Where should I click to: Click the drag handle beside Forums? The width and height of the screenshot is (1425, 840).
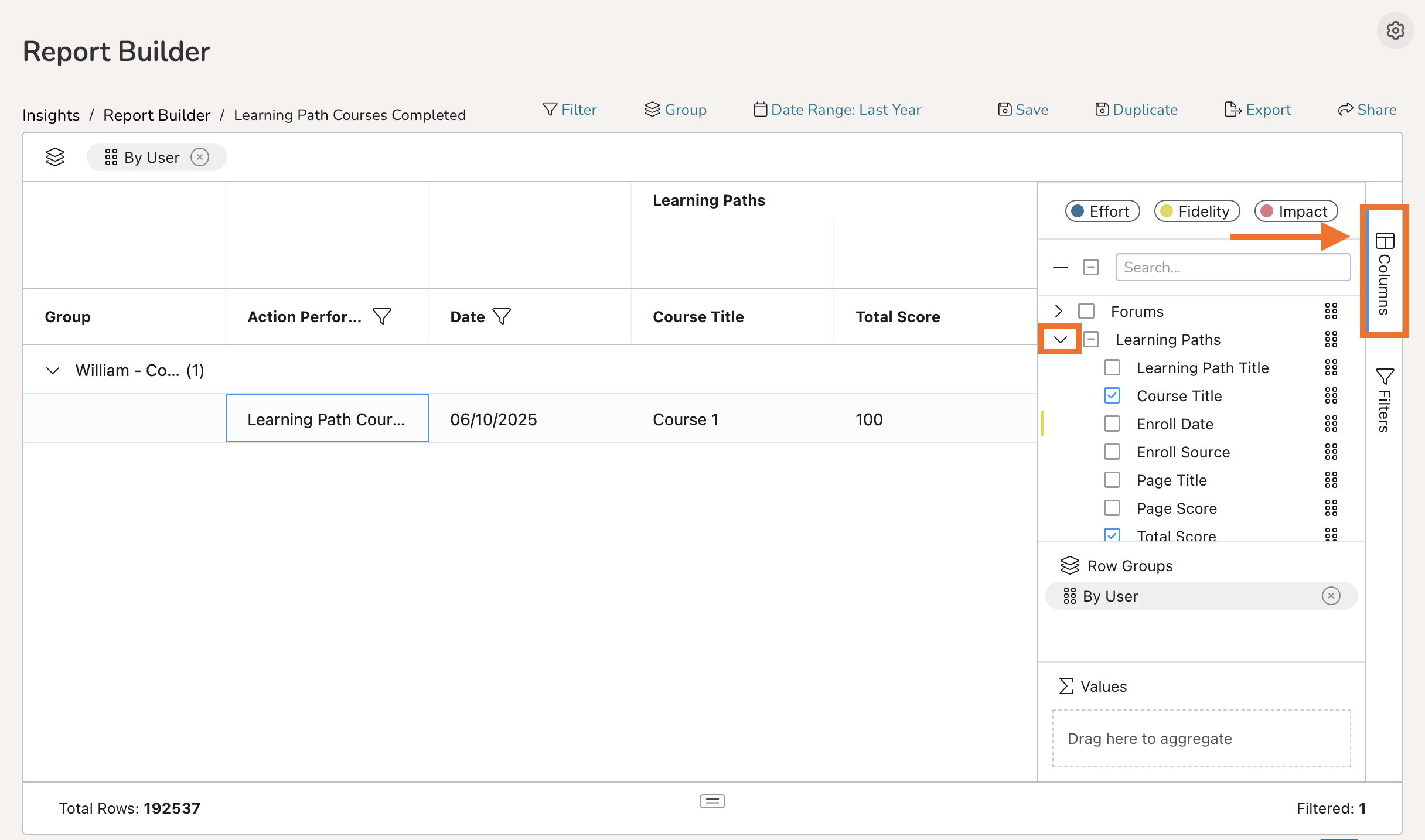click(x=1331, y=311)
